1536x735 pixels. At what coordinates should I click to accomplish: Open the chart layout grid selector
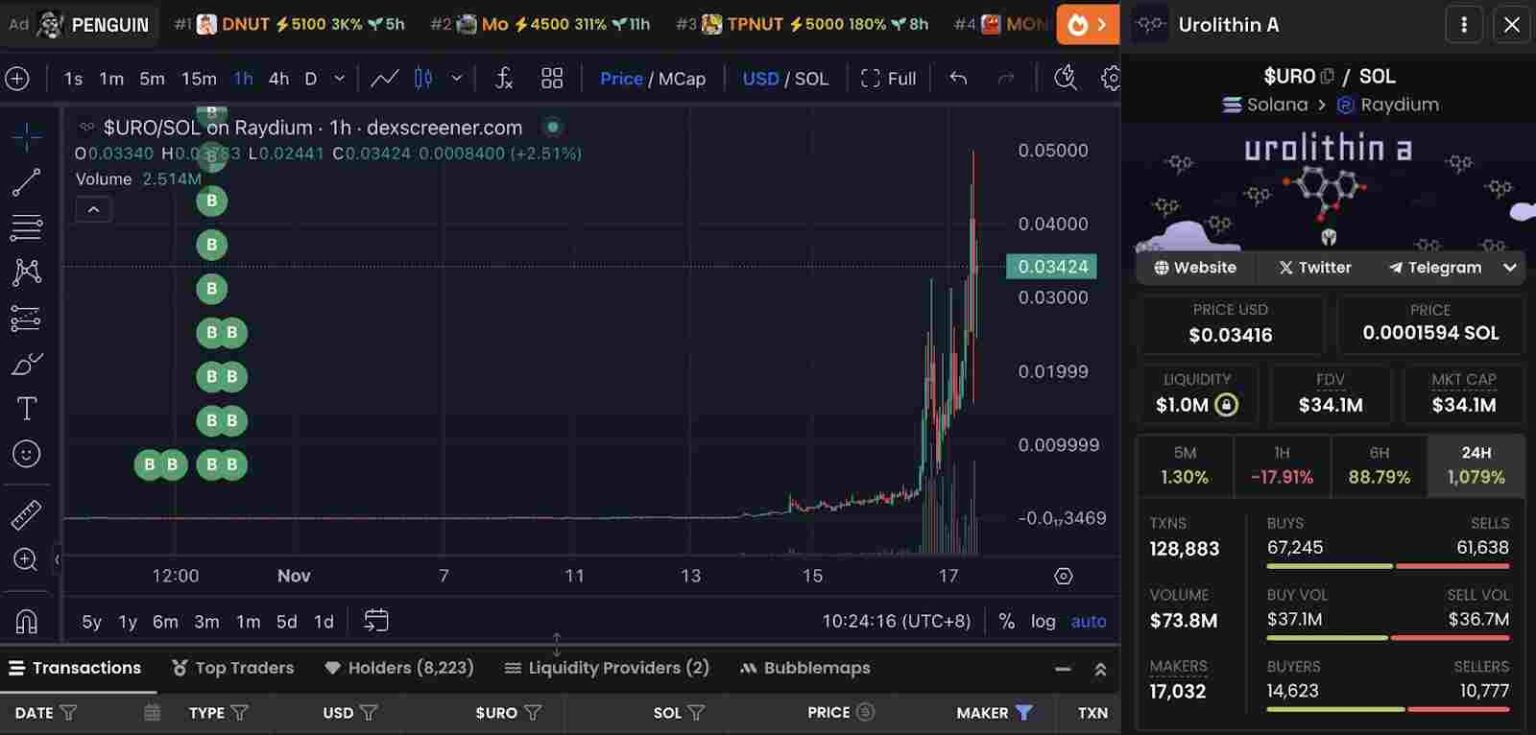552,78
